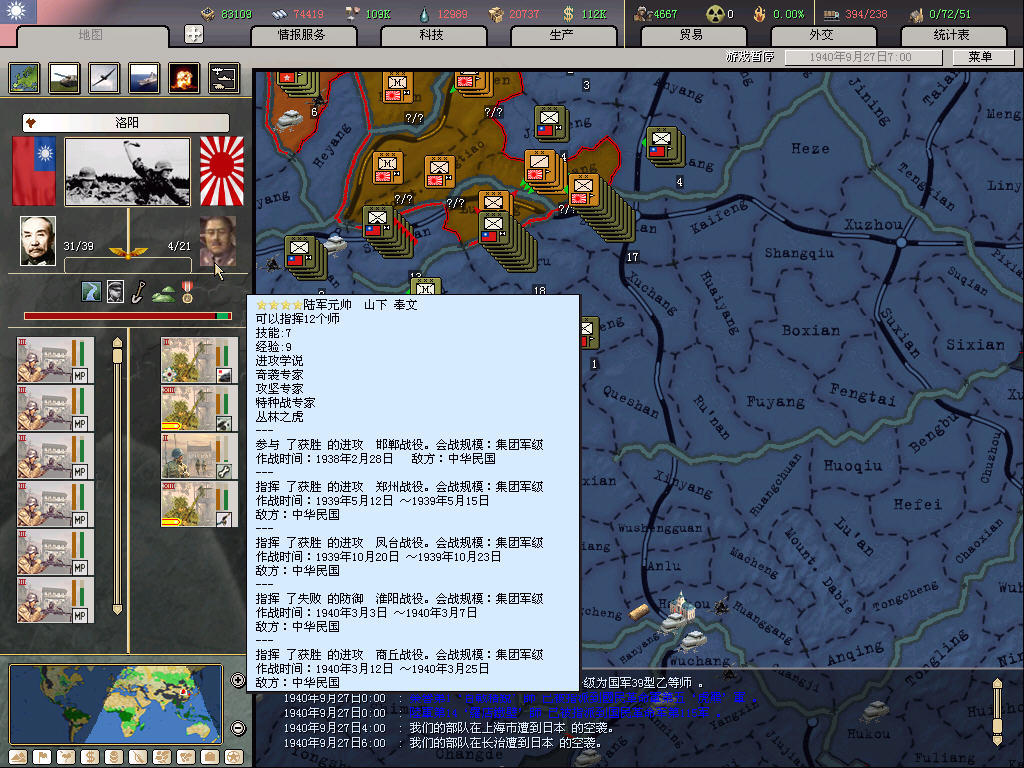Click the Chinese division list scrollbar
The image size is (1024, 768).
coord(117,475)
